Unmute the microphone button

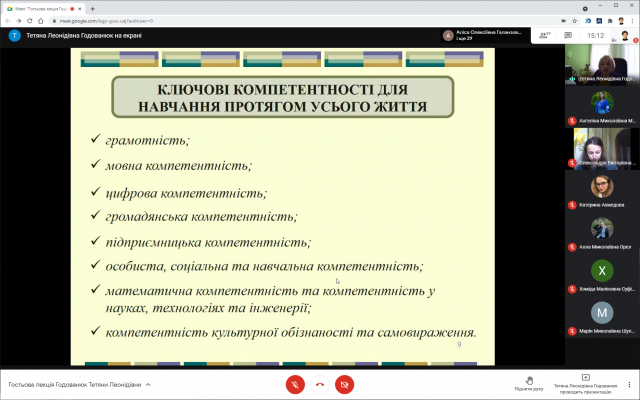pyautogui.click(x=295, y=384)
